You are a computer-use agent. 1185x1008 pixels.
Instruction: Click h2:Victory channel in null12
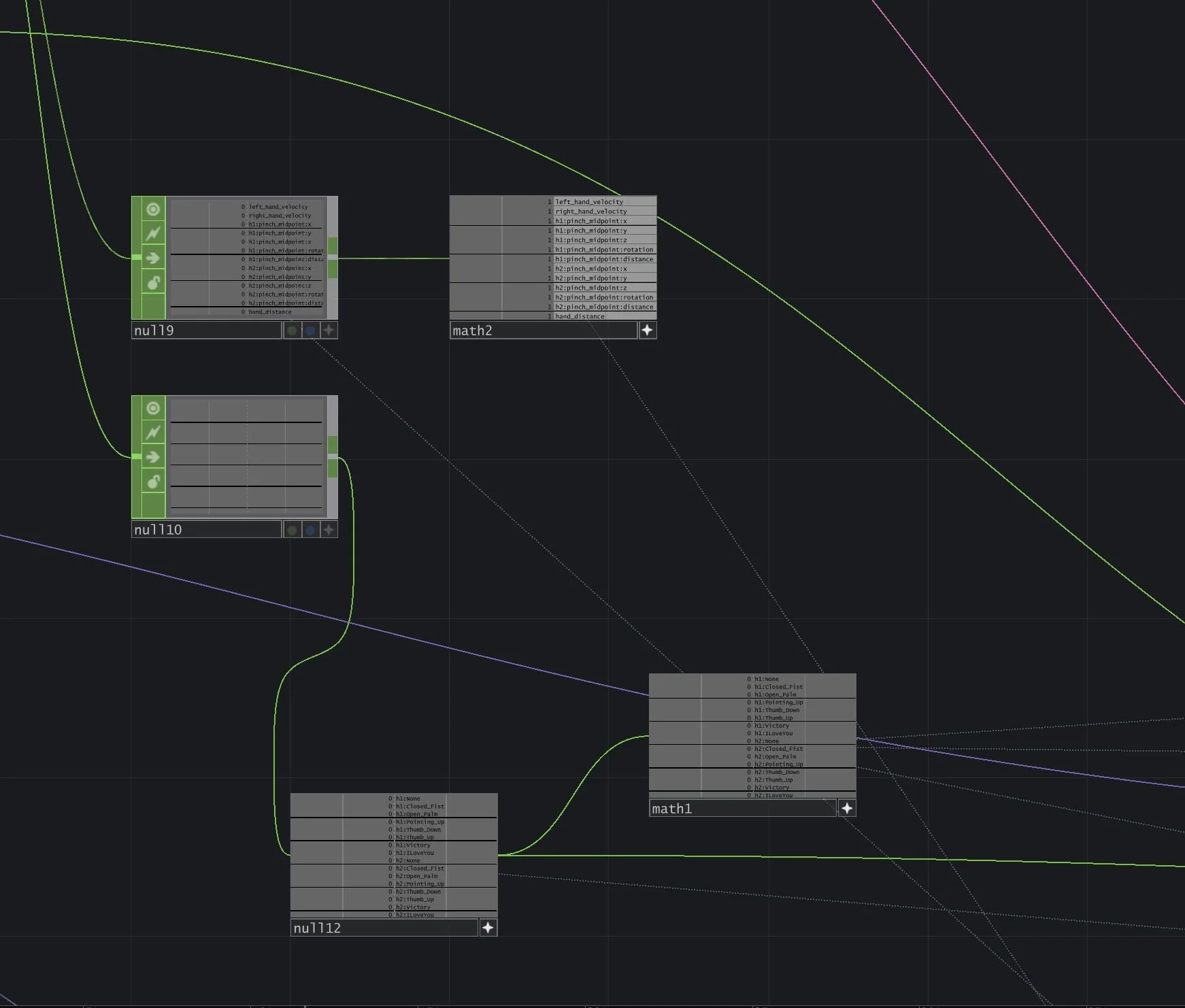pyautogui.click(x=414, y=907)
